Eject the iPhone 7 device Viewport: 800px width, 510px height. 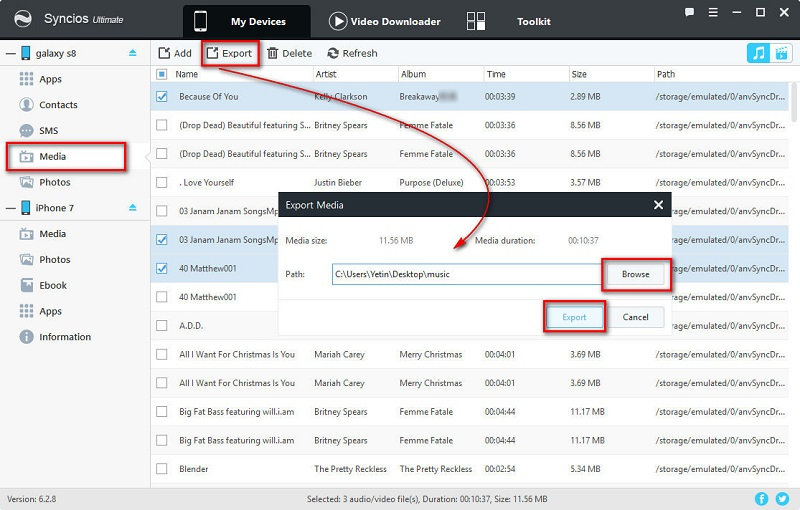tap(133, 207)
